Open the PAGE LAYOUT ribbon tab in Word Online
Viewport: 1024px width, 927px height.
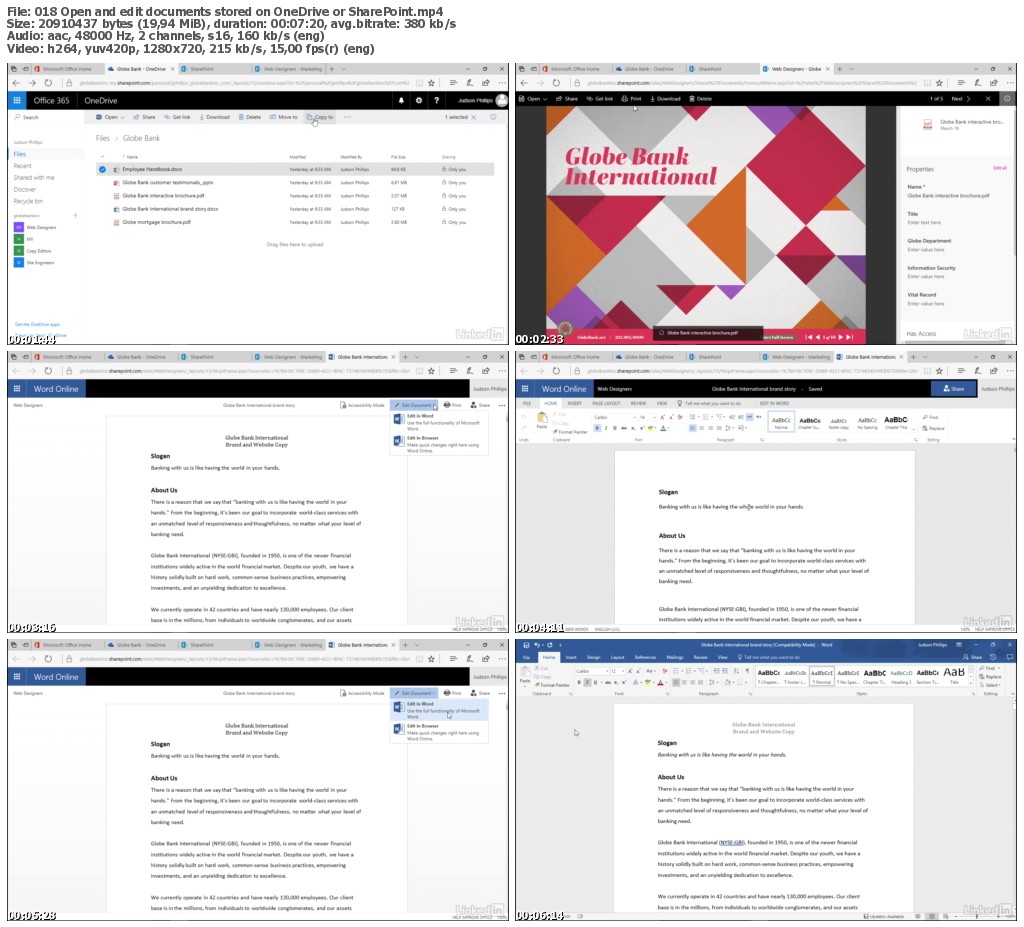pos(606,403)
